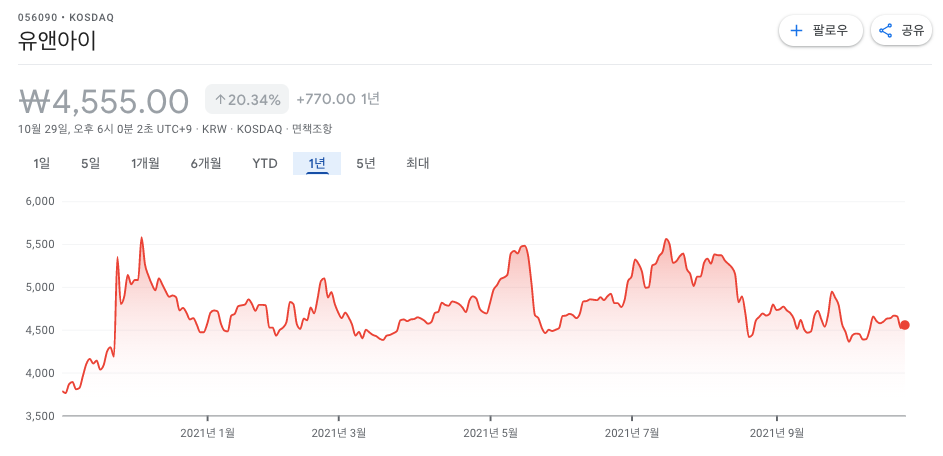Click the ↑20.34% change badge
Viewport: 943px width, 456px height.
pyautogui.click(x=247, y=99)
